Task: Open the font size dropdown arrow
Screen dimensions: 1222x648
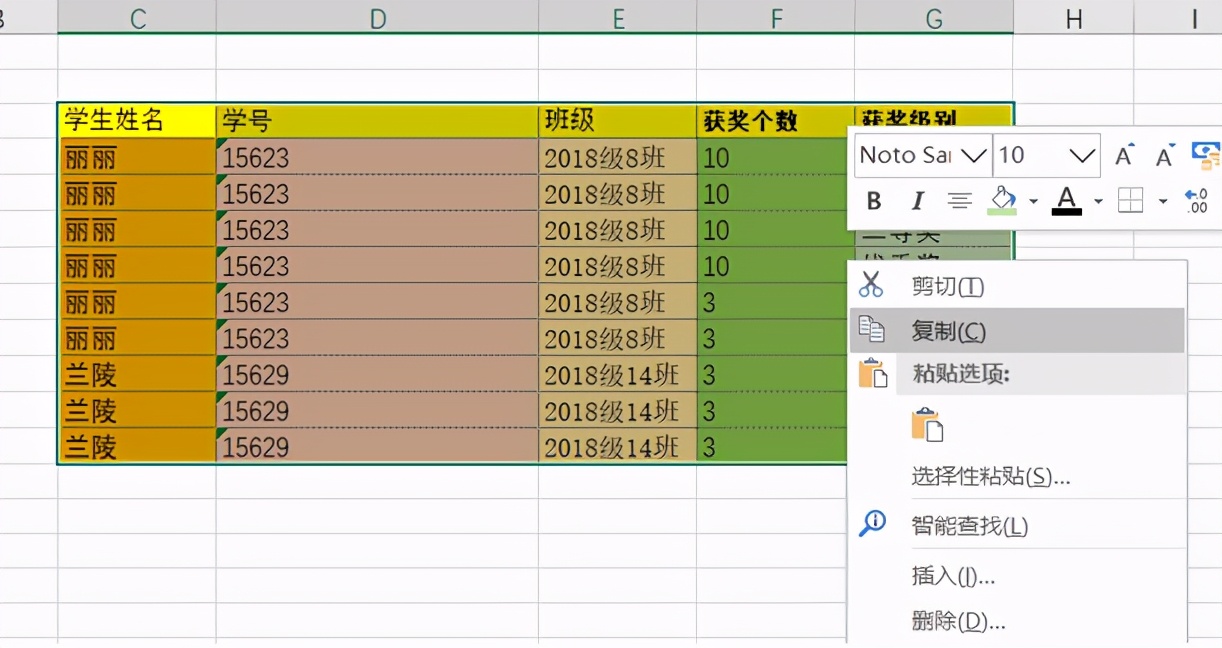Action: [1082, 156]
